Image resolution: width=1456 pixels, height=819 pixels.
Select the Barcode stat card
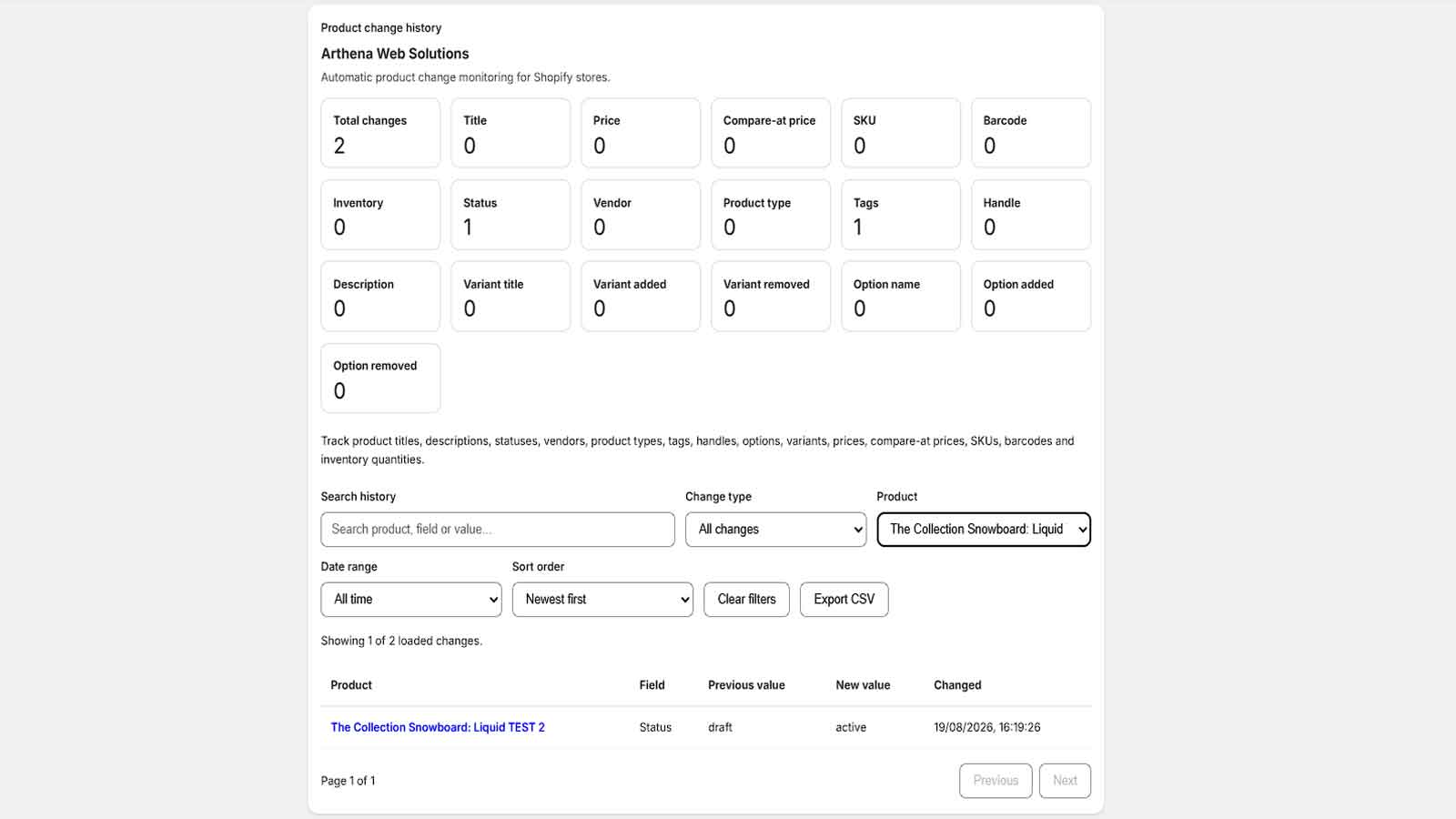tap(1031, 133)
